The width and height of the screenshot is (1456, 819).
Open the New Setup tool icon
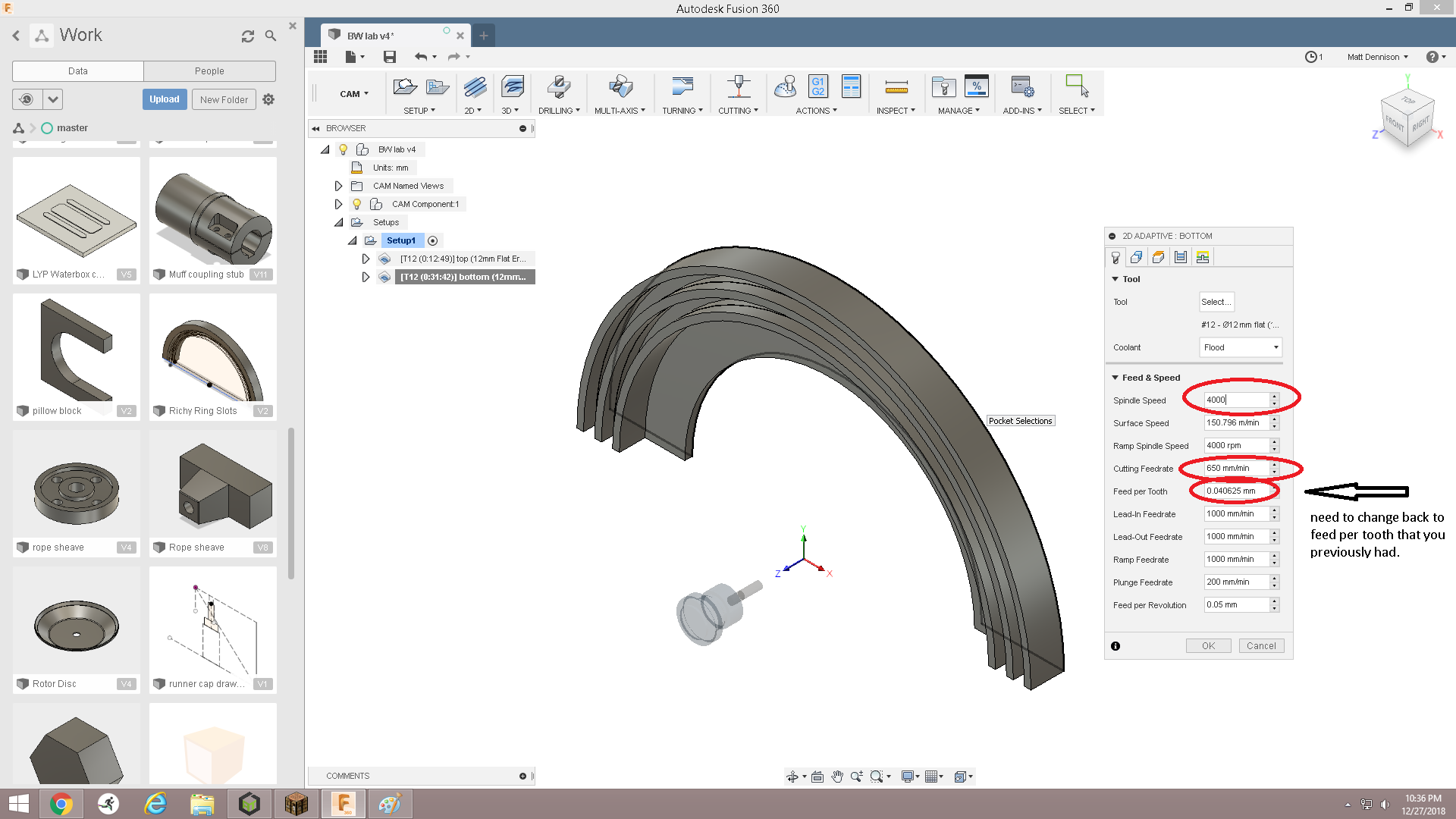405,87
